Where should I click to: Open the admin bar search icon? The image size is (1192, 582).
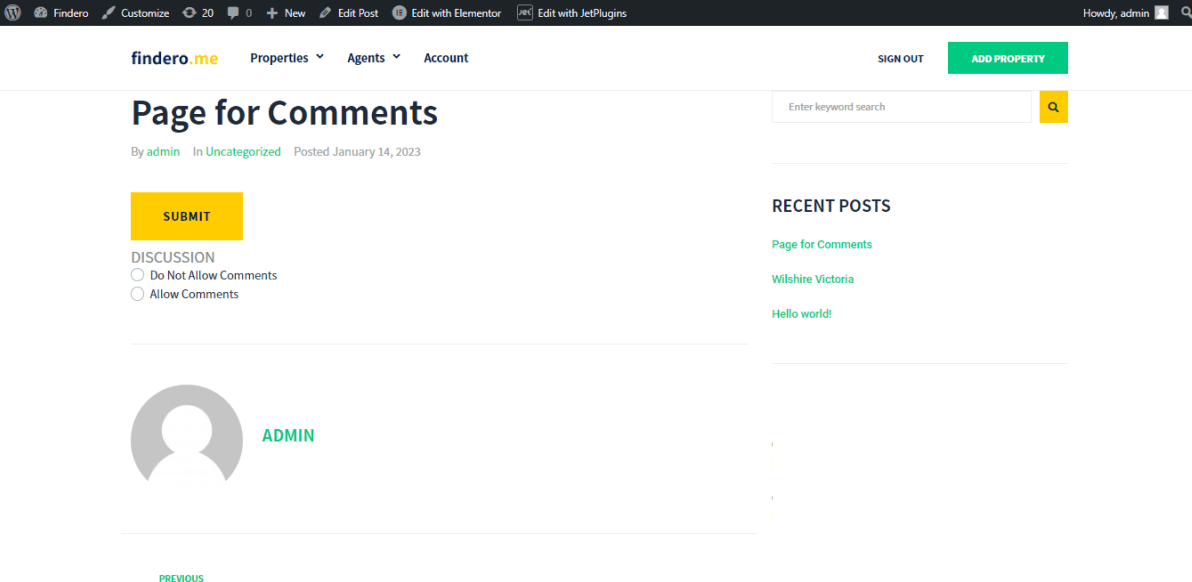1186,12
